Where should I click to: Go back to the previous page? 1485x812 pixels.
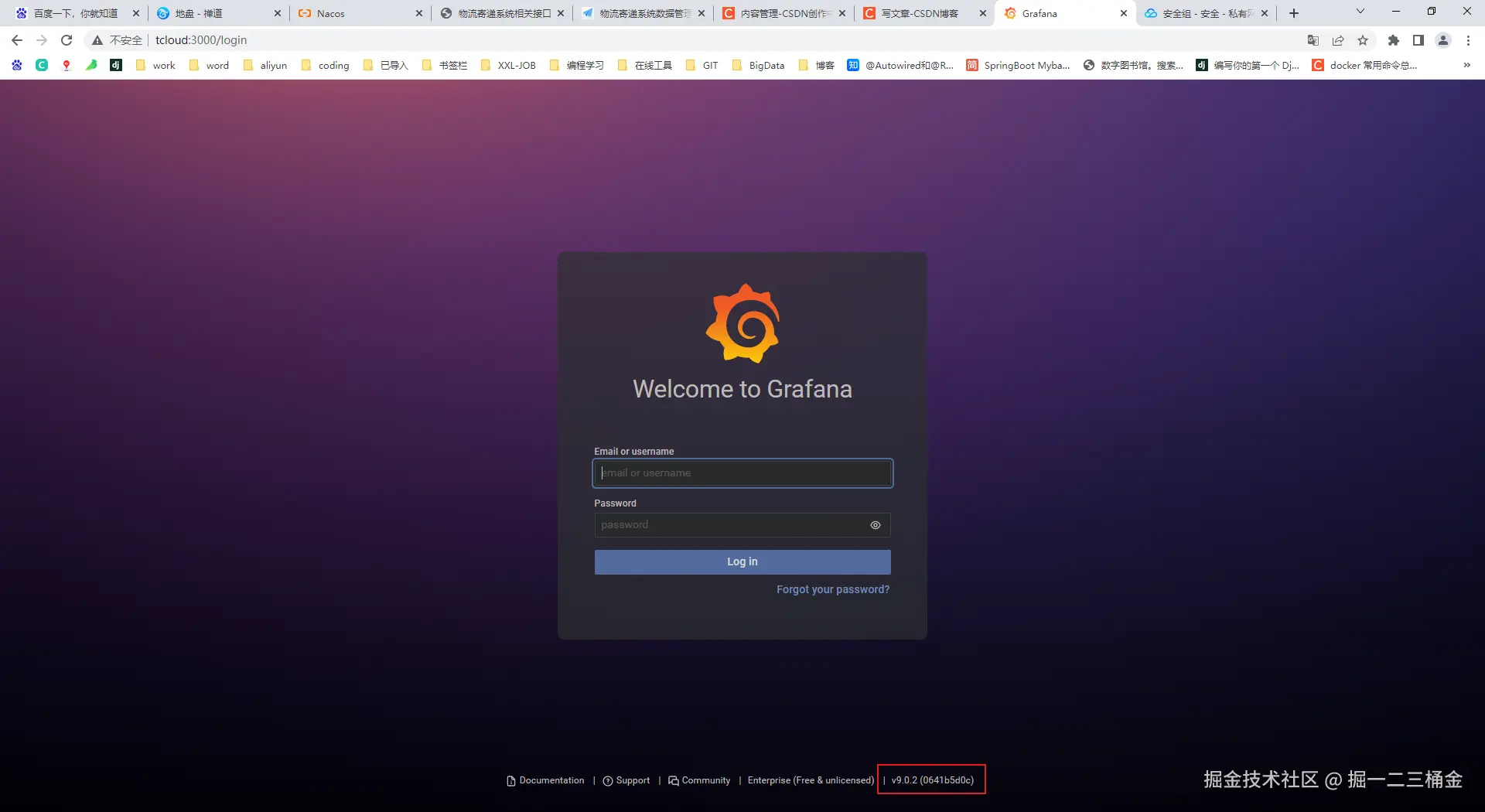point(17,40)
